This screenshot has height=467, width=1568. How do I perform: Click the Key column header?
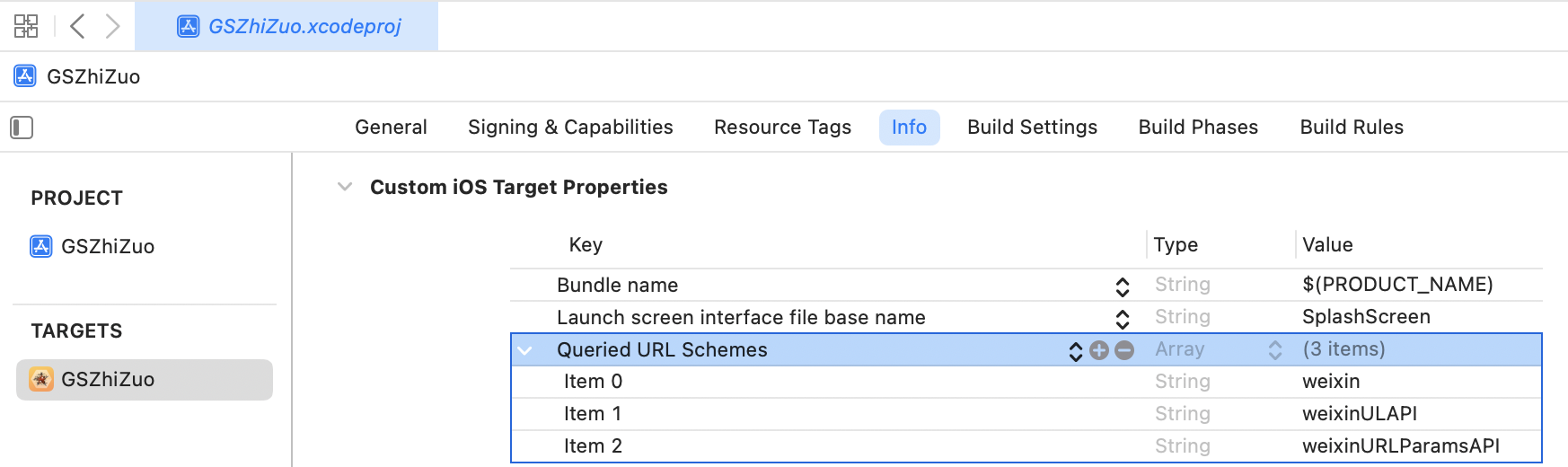[x=586, y=244]
